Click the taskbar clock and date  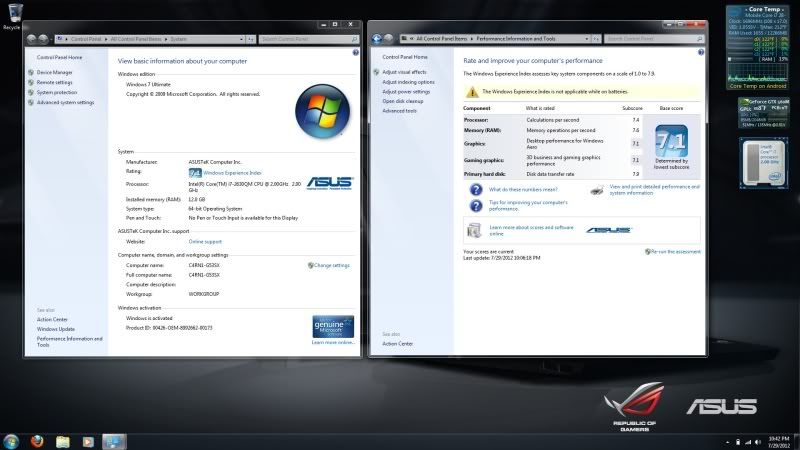[779, 442]
